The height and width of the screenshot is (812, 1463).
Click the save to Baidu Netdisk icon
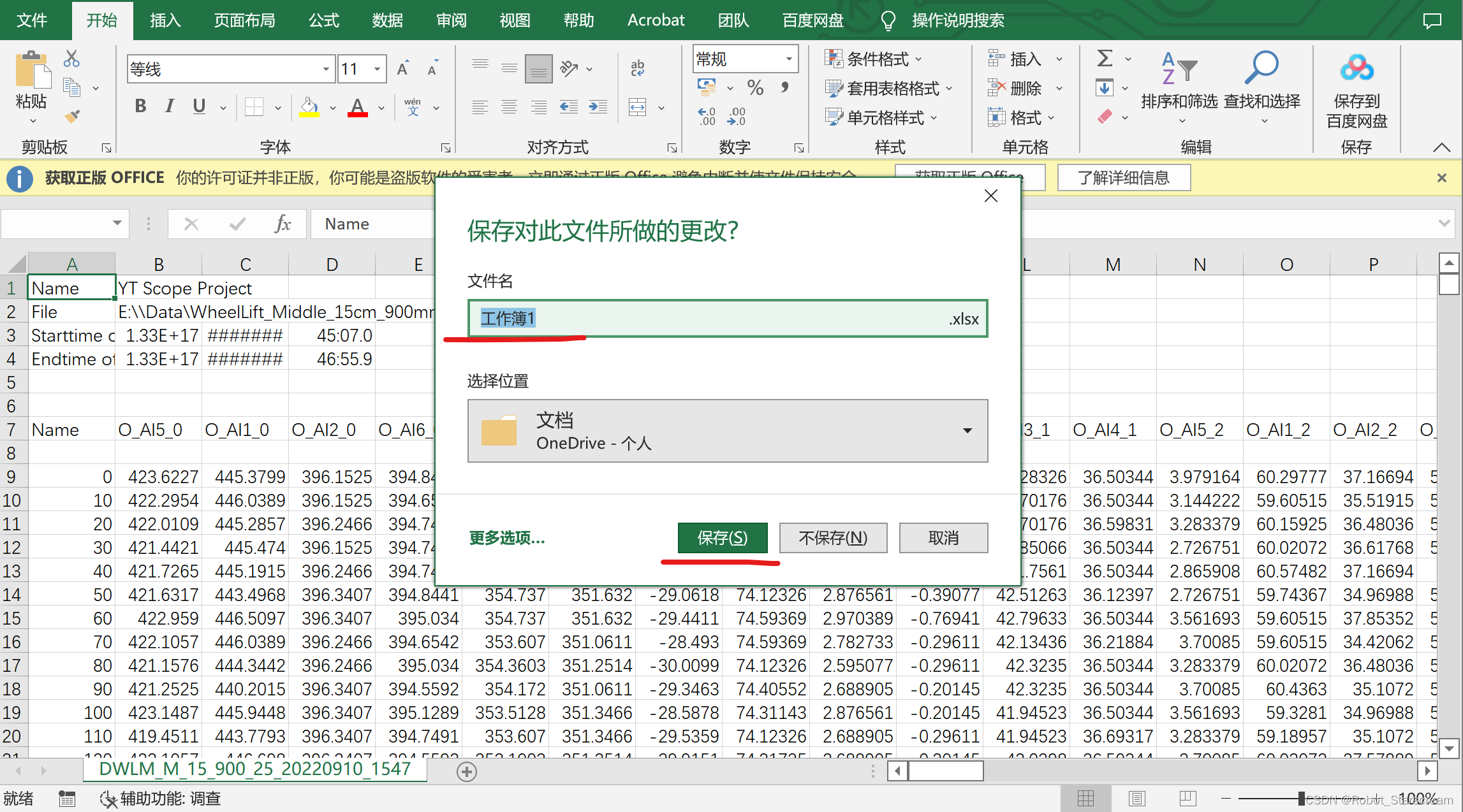pos(1356,67)
